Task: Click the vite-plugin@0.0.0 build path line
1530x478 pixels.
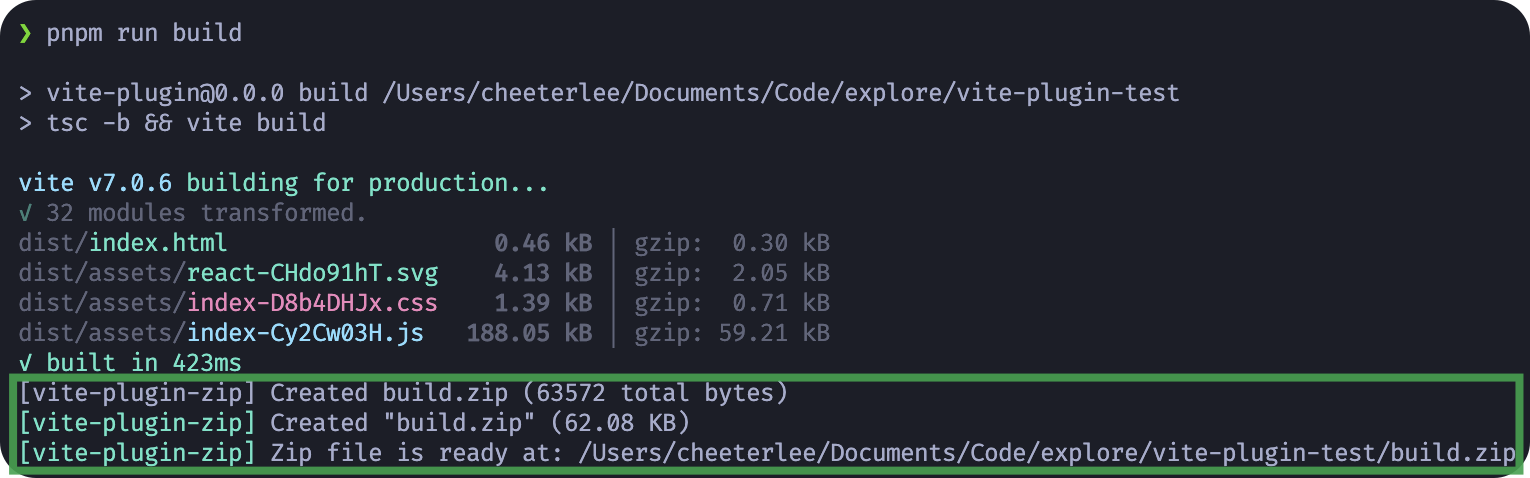Action: [599, 93]
